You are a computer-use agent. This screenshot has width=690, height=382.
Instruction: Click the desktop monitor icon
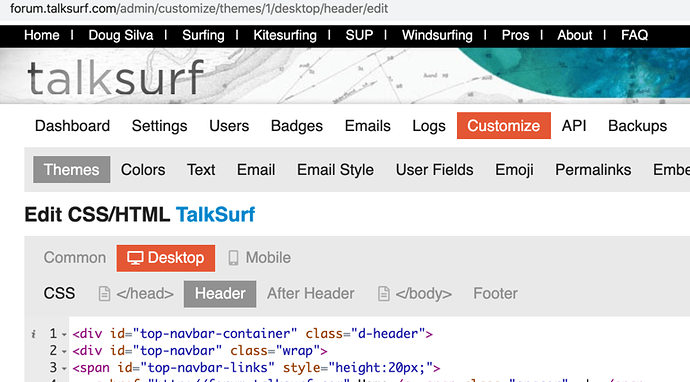point(135,258)
